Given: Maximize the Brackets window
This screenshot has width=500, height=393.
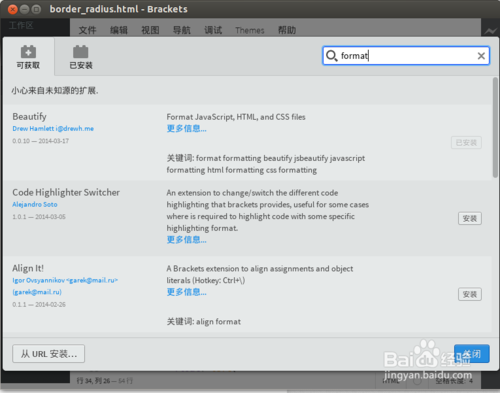Looking at the screenshot, I should [x=36, y=9].
